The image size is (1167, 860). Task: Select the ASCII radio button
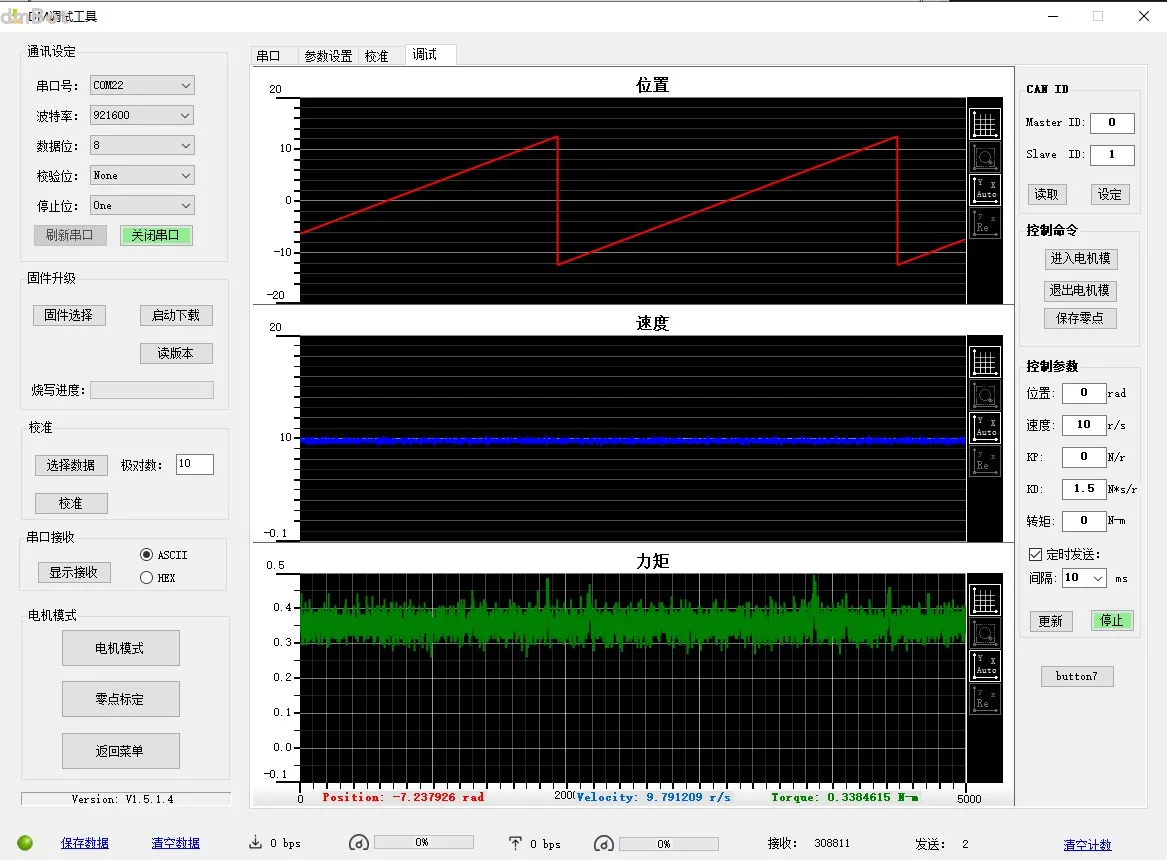[147, 555]
